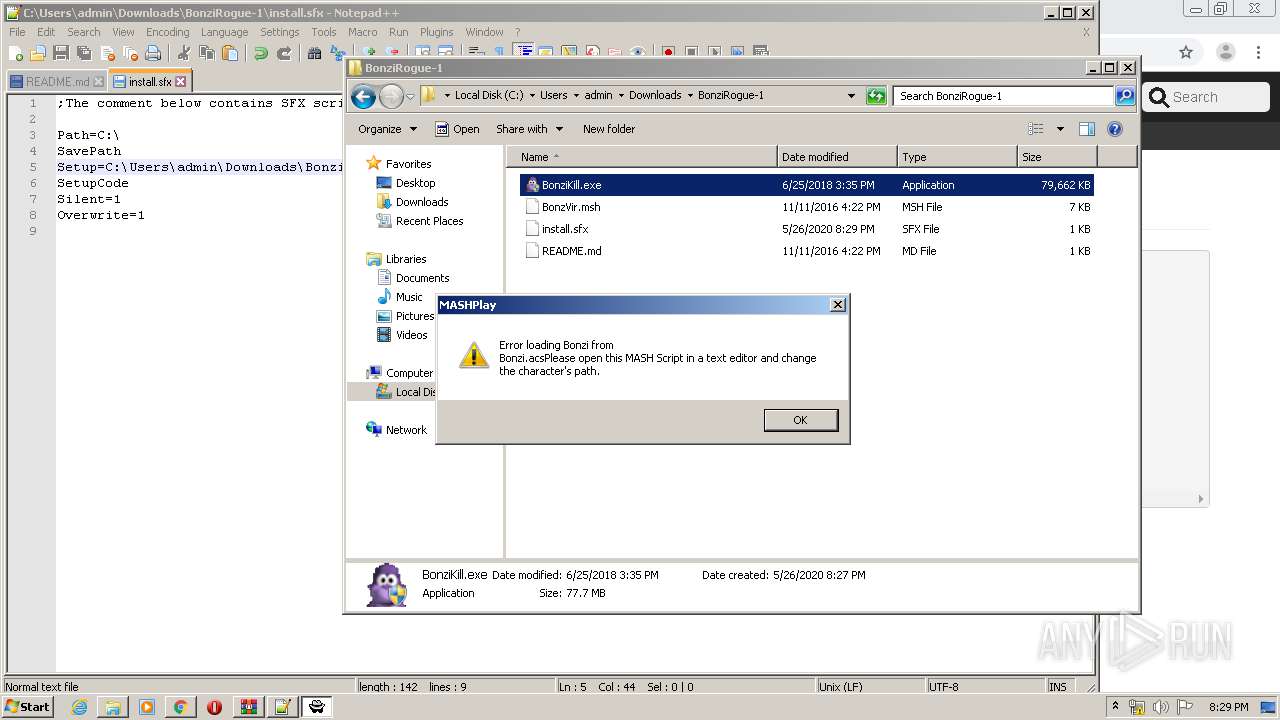This screenshot has height=720, width=1280.
Task: Open Internet Explorer from the taskbar
Action: point(79,707)
